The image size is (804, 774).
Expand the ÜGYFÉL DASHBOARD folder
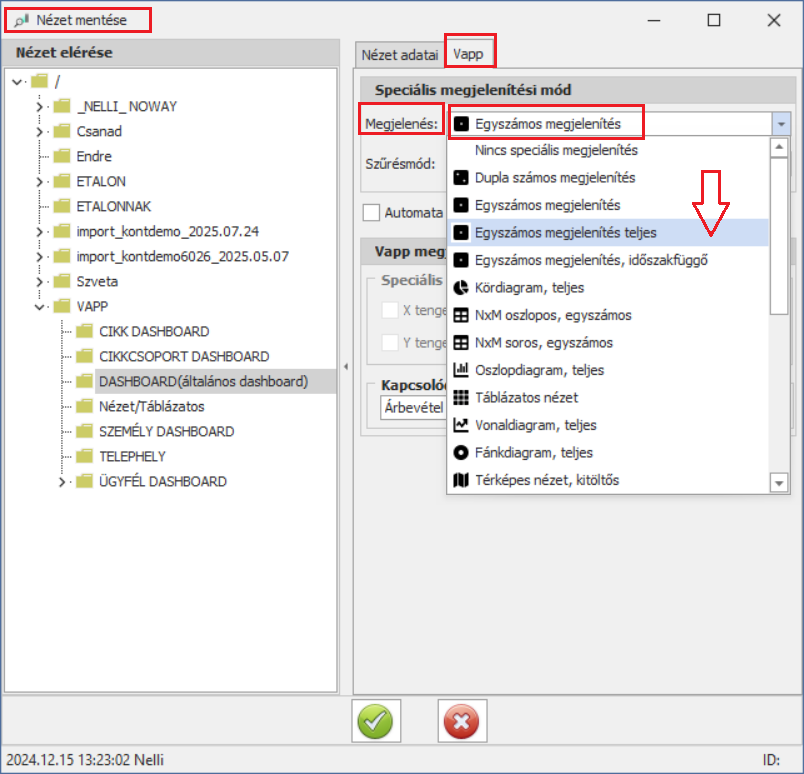click(x=62, y=482)
